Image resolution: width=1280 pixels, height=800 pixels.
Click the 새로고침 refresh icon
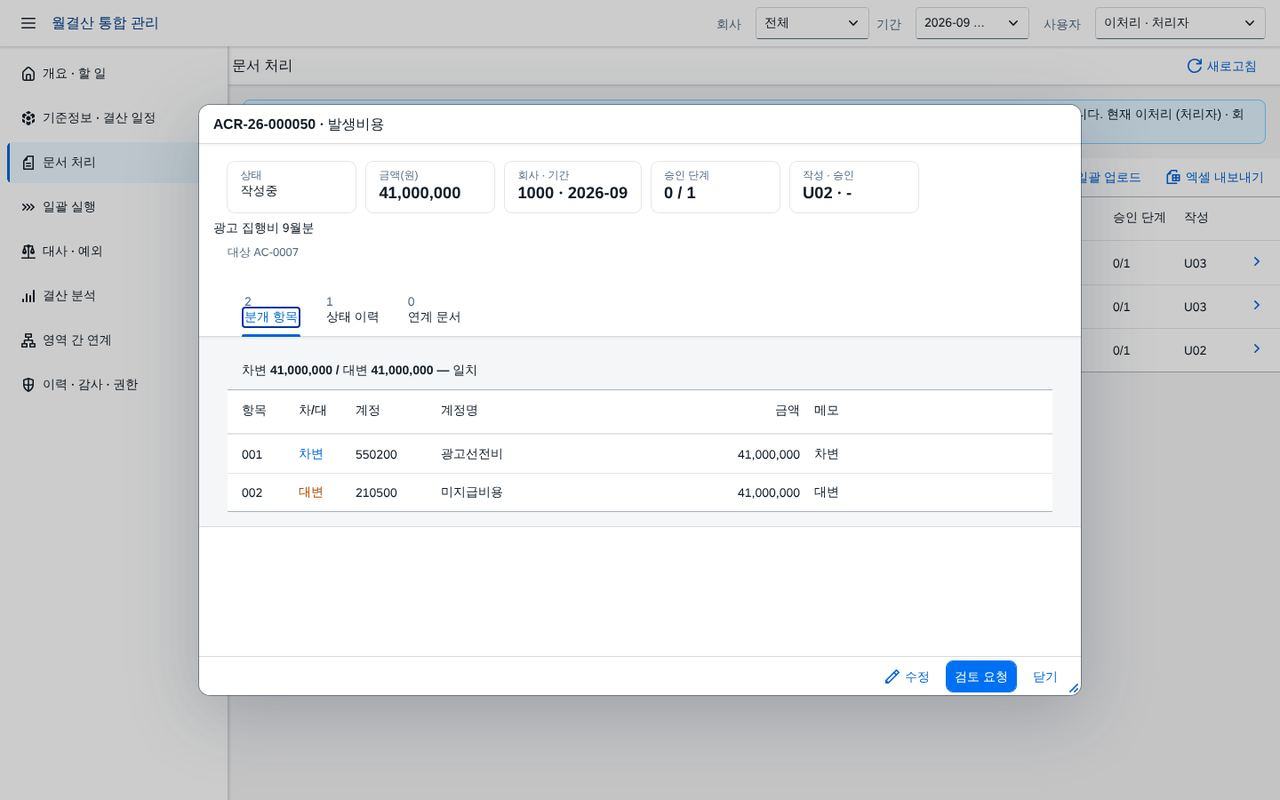[1194, 66]
